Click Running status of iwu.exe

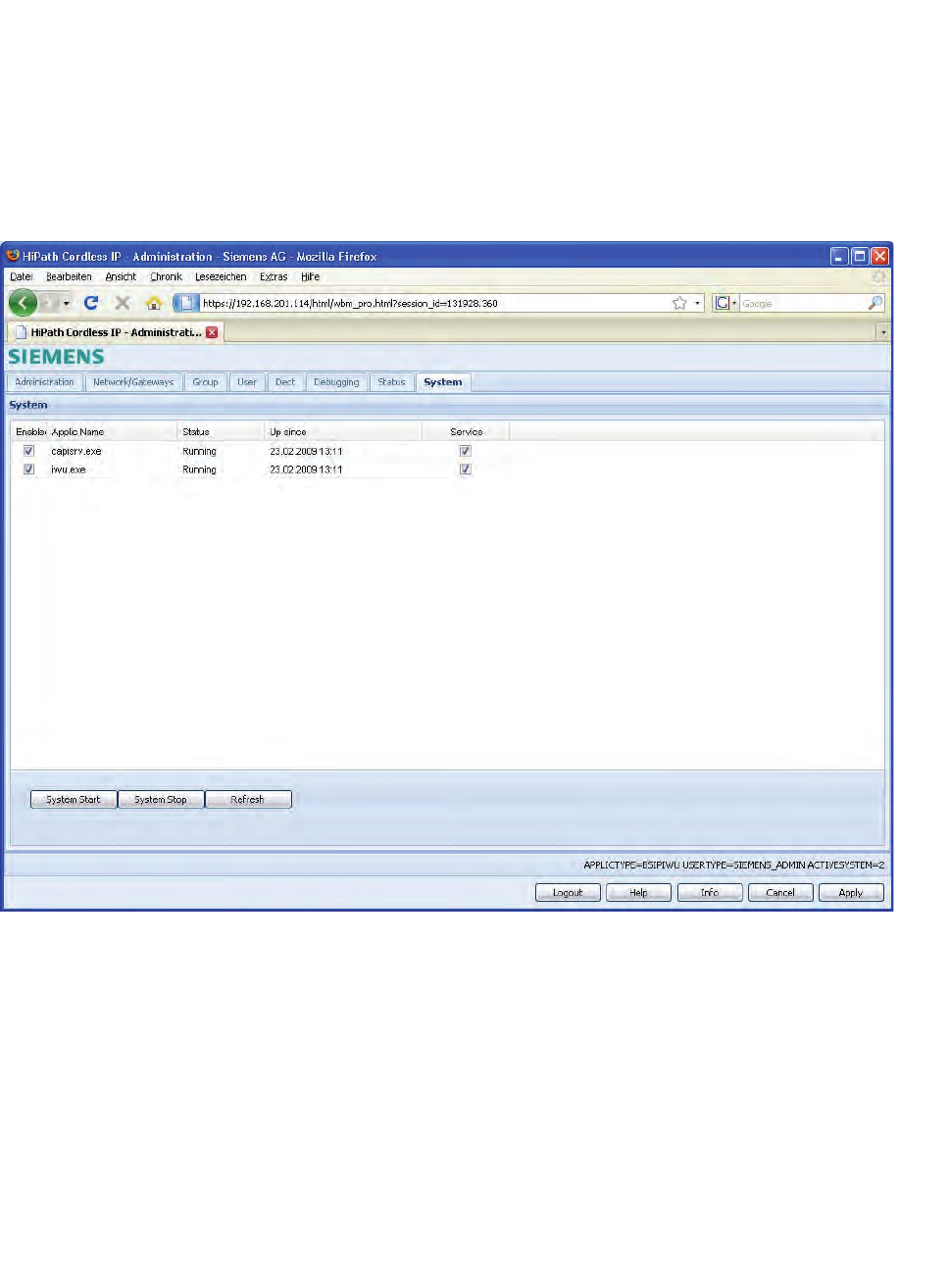[199, 470]
